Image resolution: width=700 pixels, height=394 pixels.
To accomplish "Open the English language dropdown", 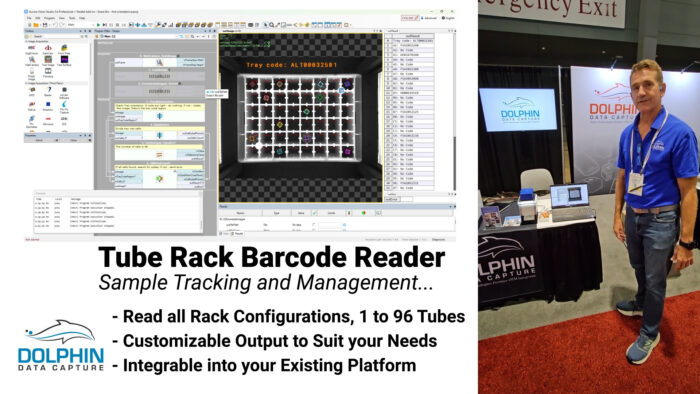I will tap(448, 18).
